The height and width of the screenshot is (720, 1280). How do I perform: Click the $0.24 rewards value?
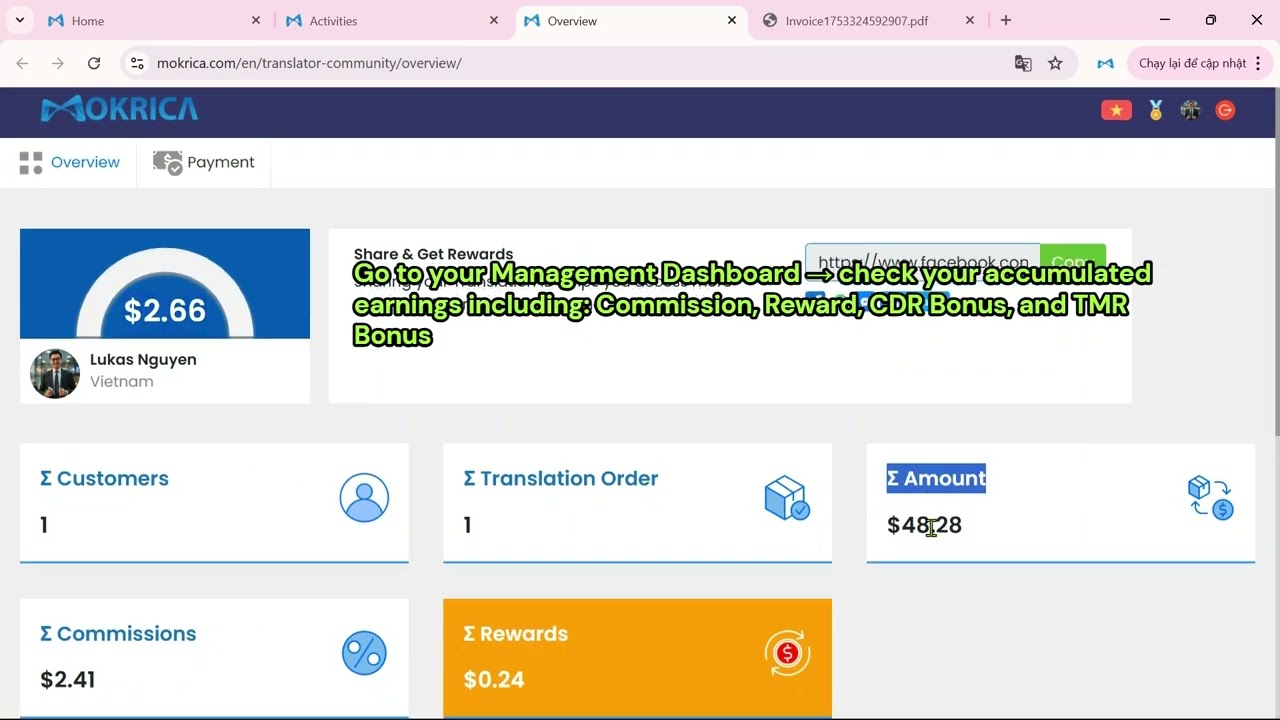[494, 680]
